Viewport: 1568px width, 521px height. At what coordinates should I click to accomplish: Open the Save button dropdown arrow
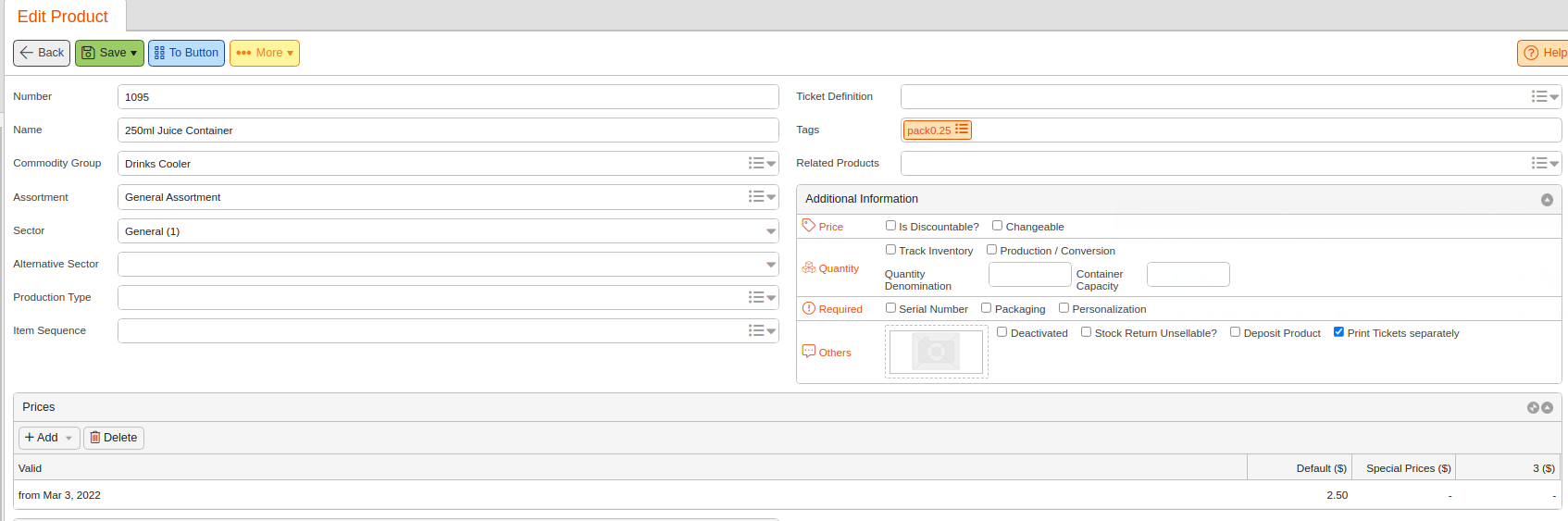(x=134, y=54)
